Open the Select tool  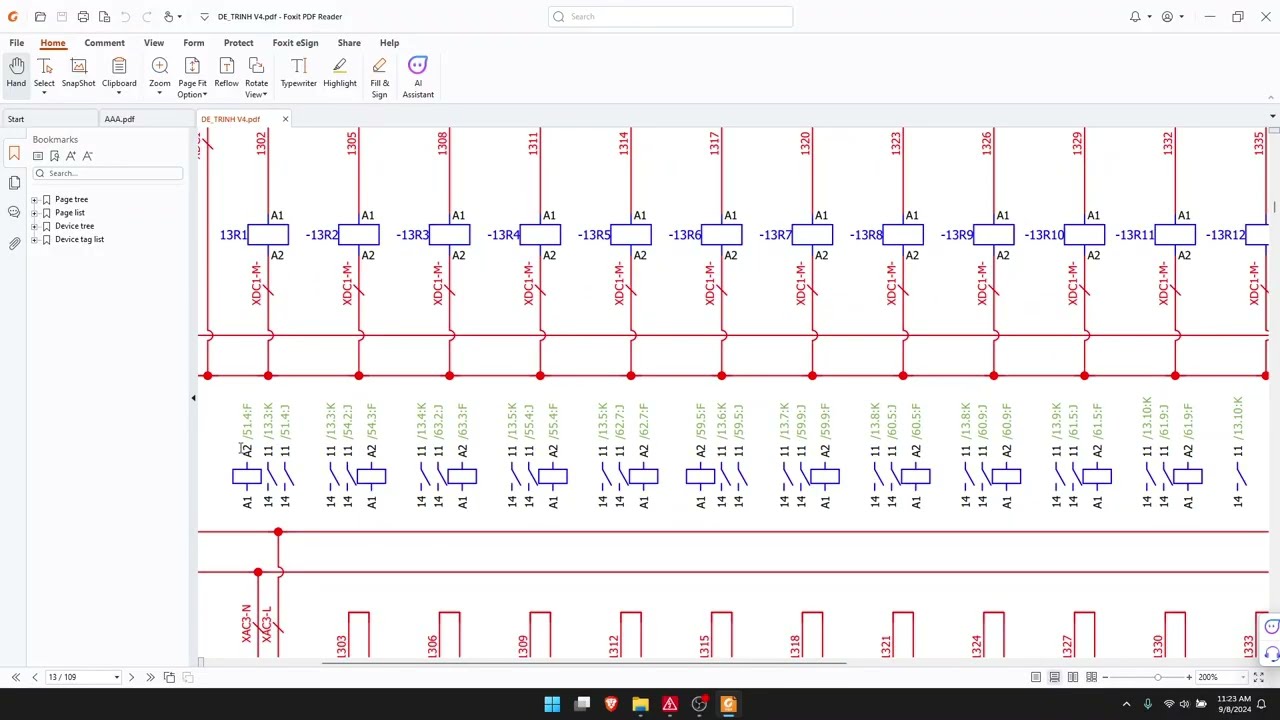[44, 77]
